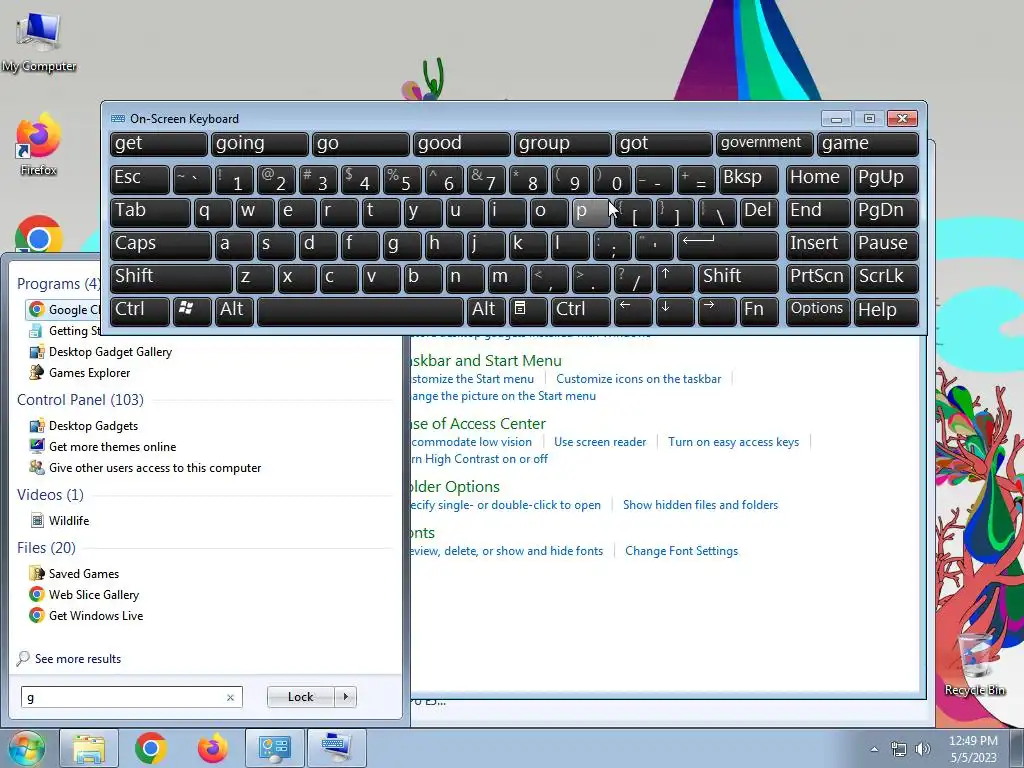The image size is (1024, 768).
Task: Open Turn on easy access keys link
Action: (733, 442)
